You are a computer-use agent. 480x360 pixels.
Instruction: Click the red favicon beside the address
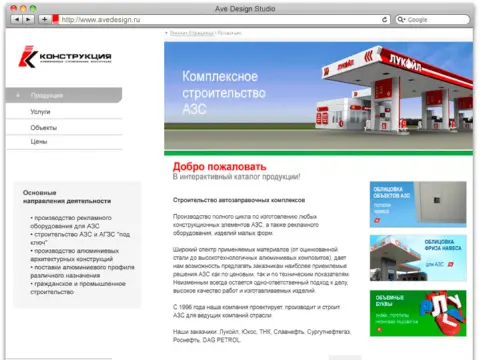55,19
